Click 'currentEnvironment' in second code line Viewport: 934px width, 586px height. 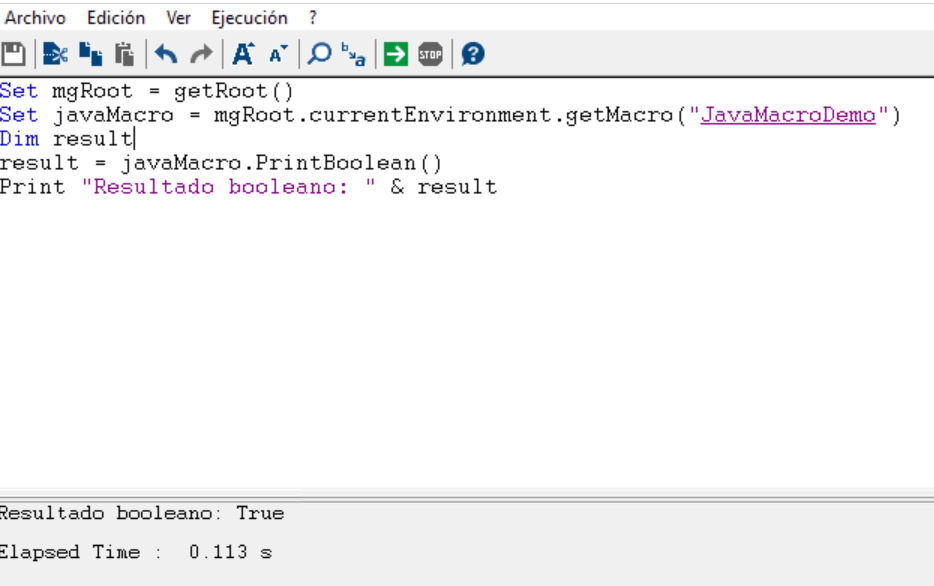pos(431,114)
